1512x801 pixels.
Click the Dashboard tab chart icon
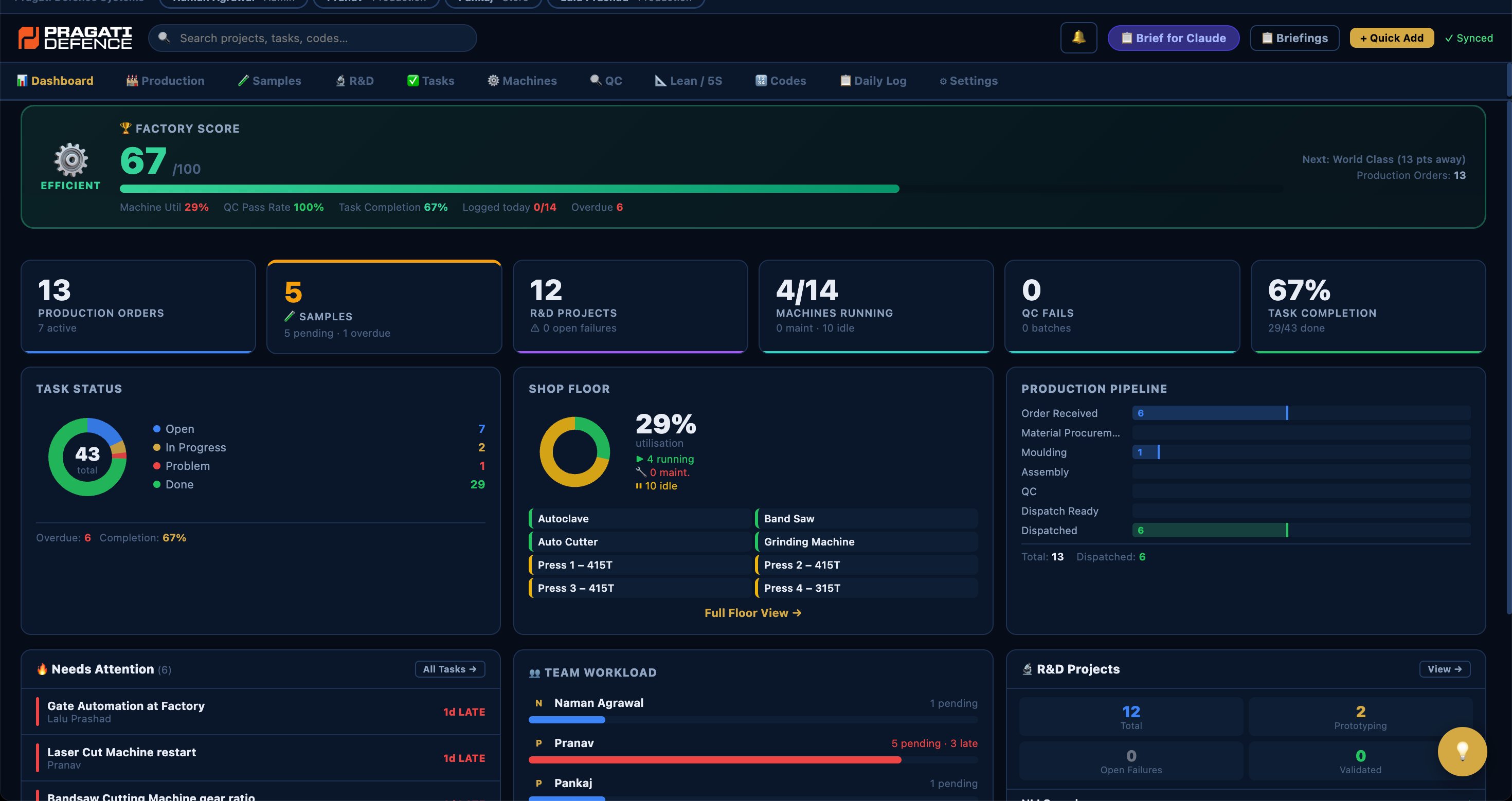(22, 80)
